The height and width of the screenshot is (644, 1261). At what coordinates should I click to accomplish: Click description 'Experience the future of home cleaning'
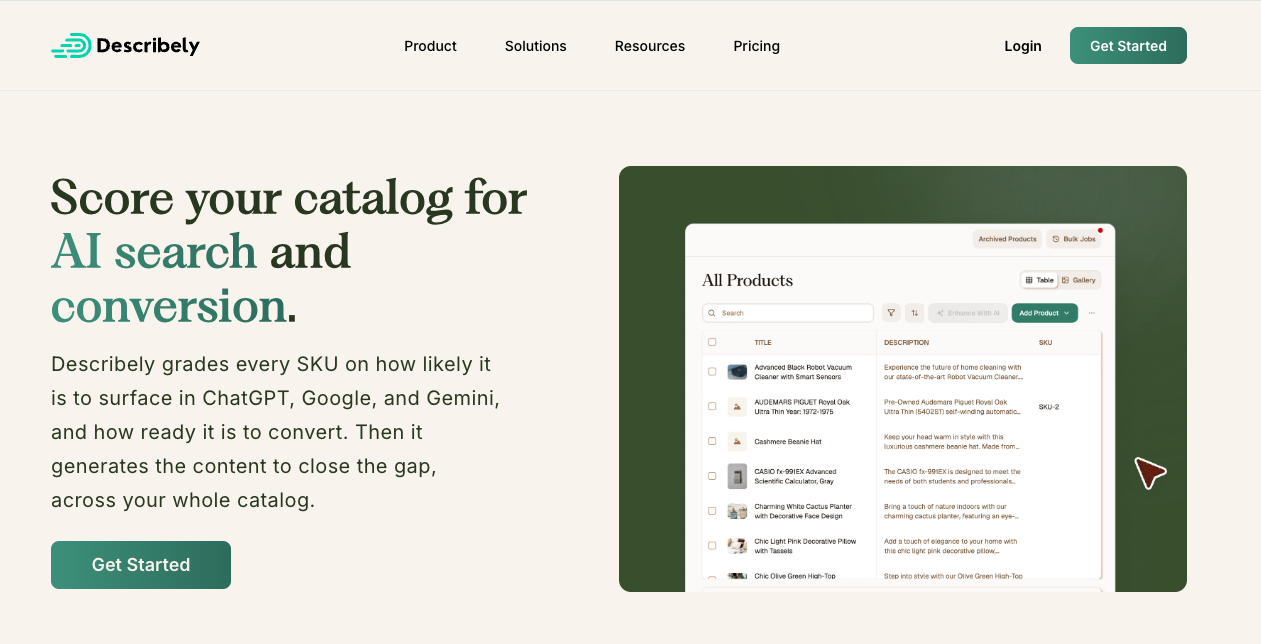tap(954, 372)
